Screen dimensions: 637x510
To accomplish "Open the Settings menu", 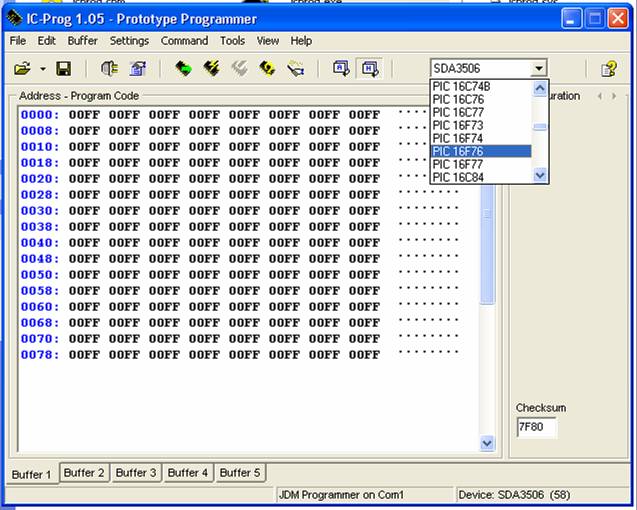I will click(129, 41).
